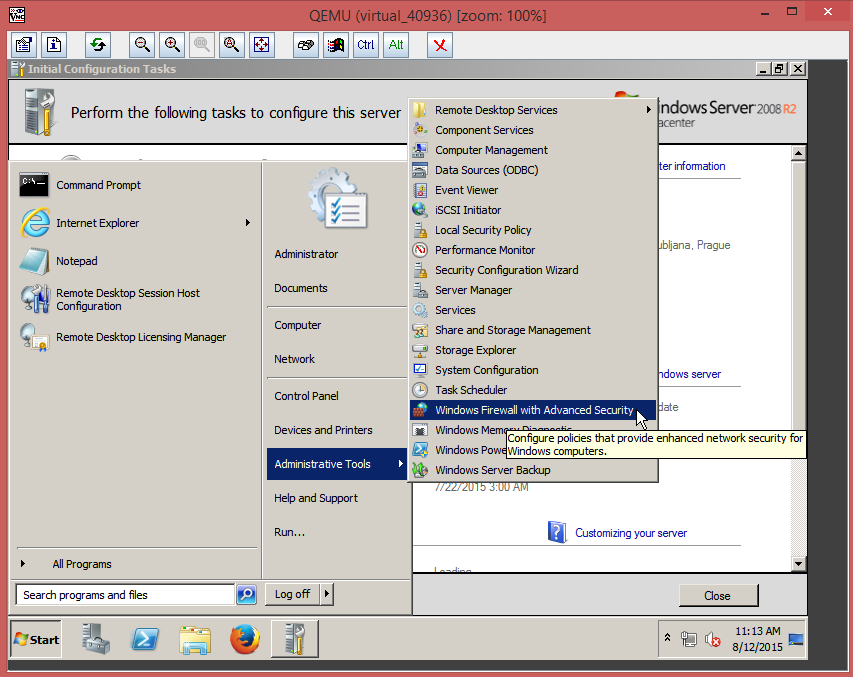Select Windows Firewall with Advanced Security

click(x=533, y=410)
